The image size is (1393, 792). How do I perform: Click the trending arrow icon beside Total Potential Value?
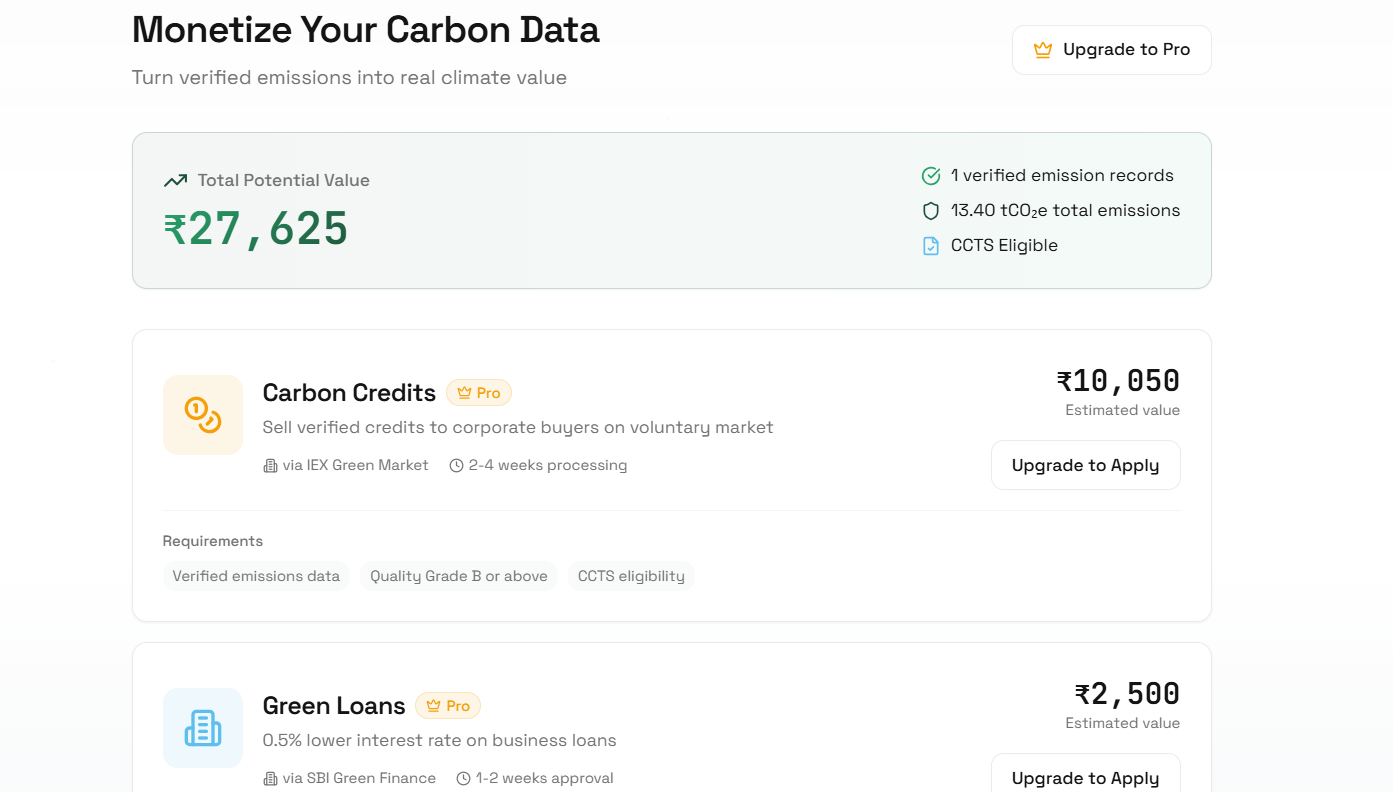(x=176, y=181)
